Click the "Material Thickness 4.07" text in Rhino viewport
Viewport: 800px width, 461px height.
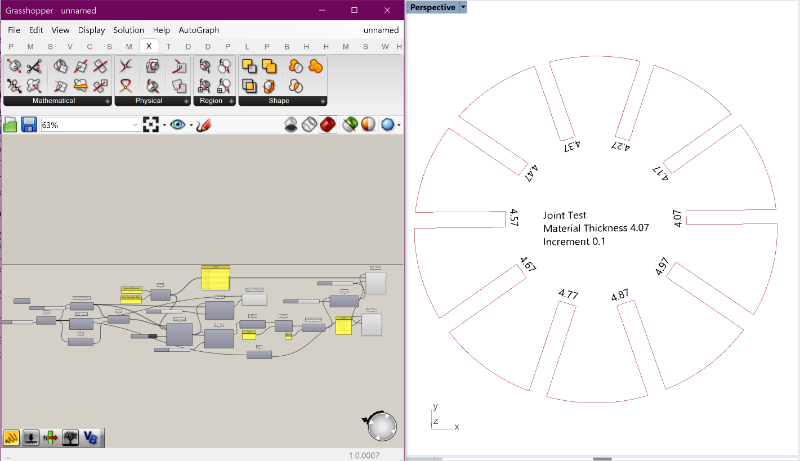pyautogui.click(x=596, y=228)
